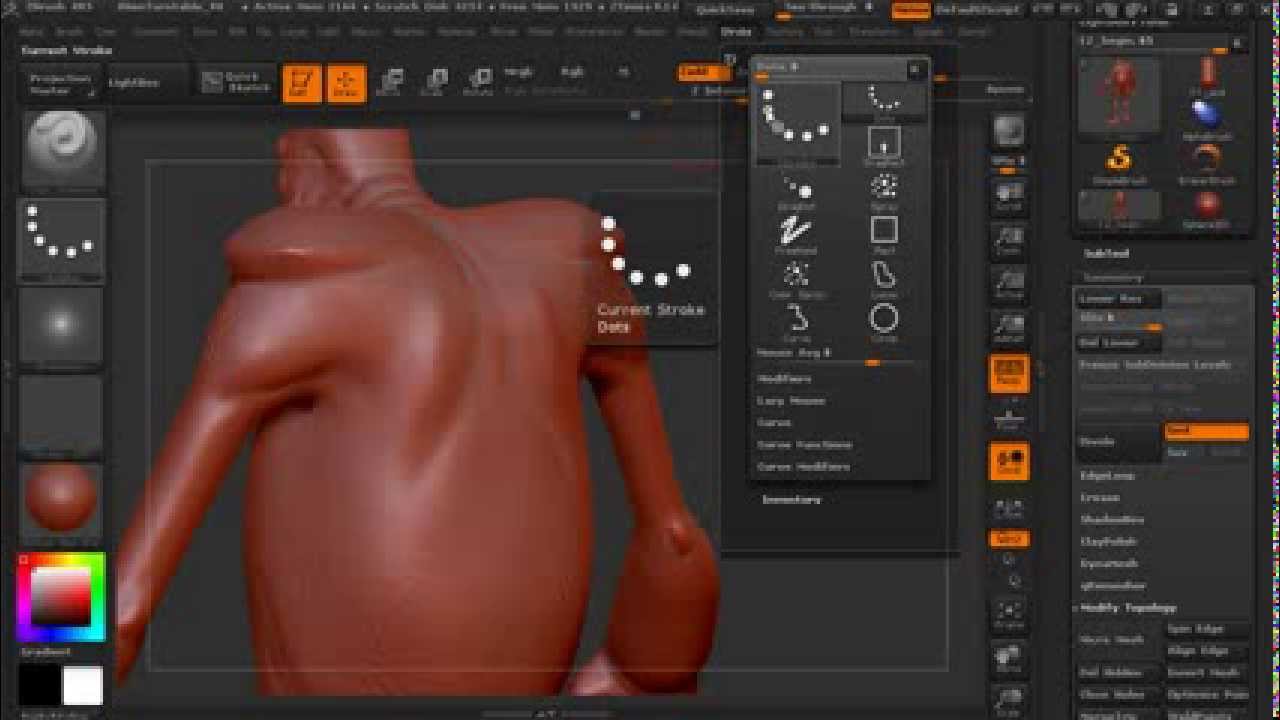The image size is (1280, 720).
Task: Open the Stroke menu in menu bar
Action: (736, 32)
